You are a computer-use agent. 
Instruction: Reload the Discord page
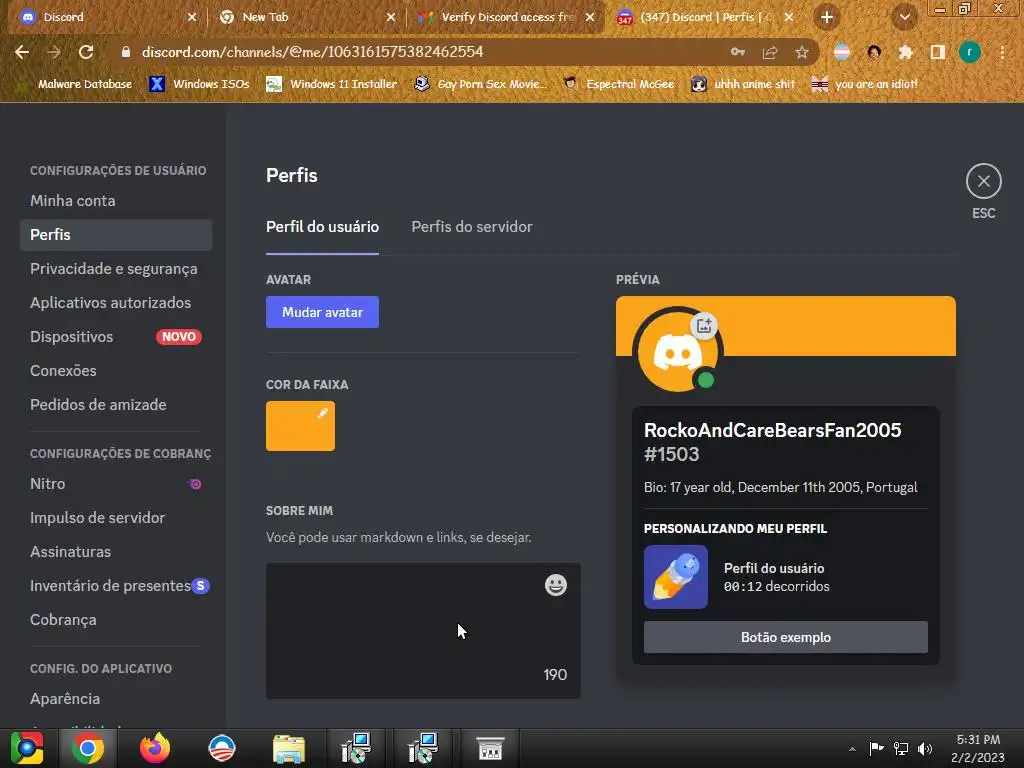86,52
